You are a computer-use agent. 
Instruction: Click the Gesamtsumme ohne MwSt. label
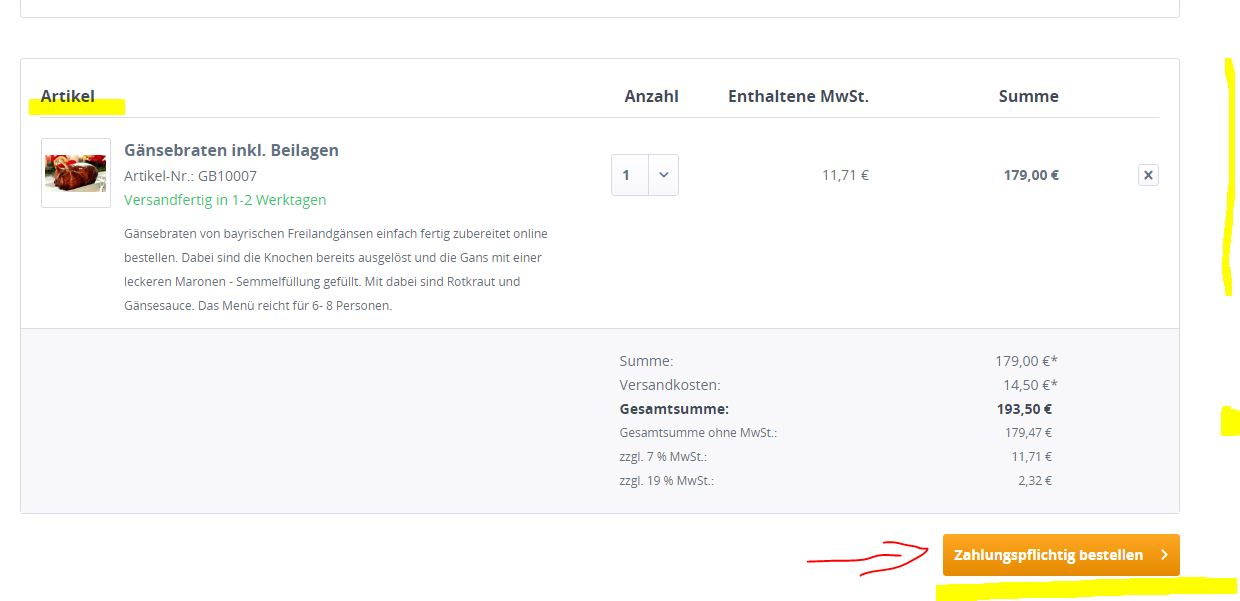click(698, 433)
